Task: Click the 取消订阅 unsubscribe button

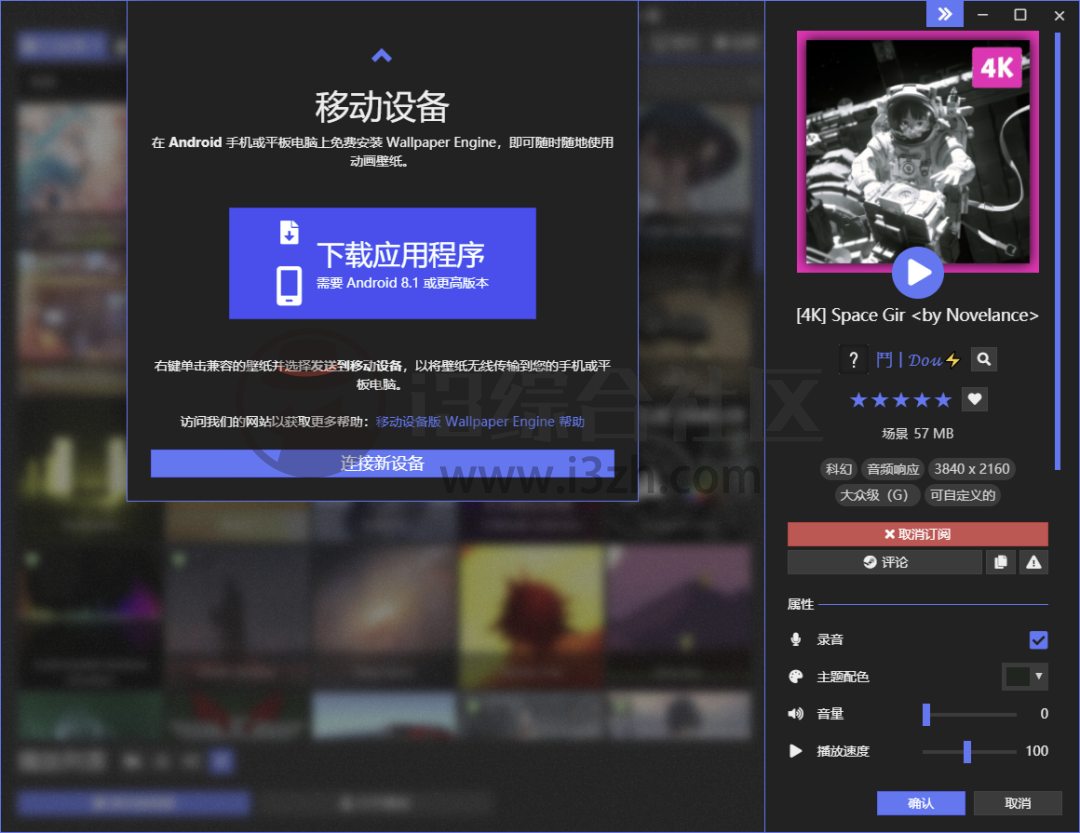Action: click(917, 534)
